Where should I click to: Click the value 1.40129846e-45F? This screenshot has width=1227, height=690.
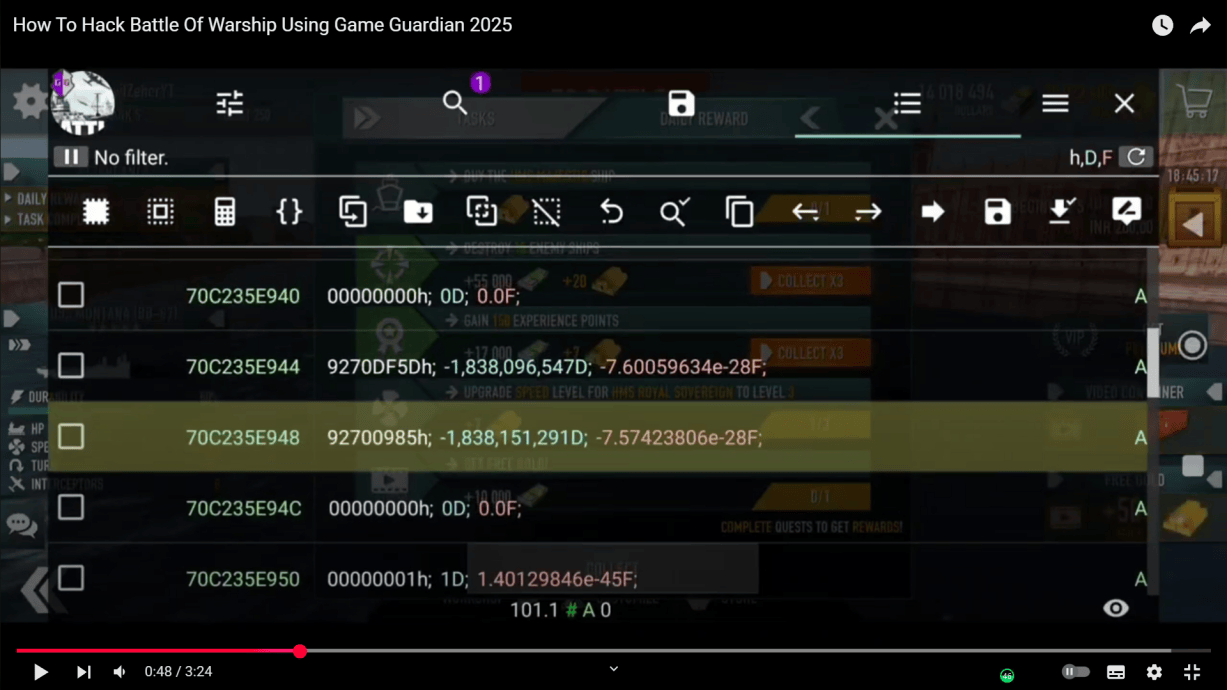pos(557,579)
